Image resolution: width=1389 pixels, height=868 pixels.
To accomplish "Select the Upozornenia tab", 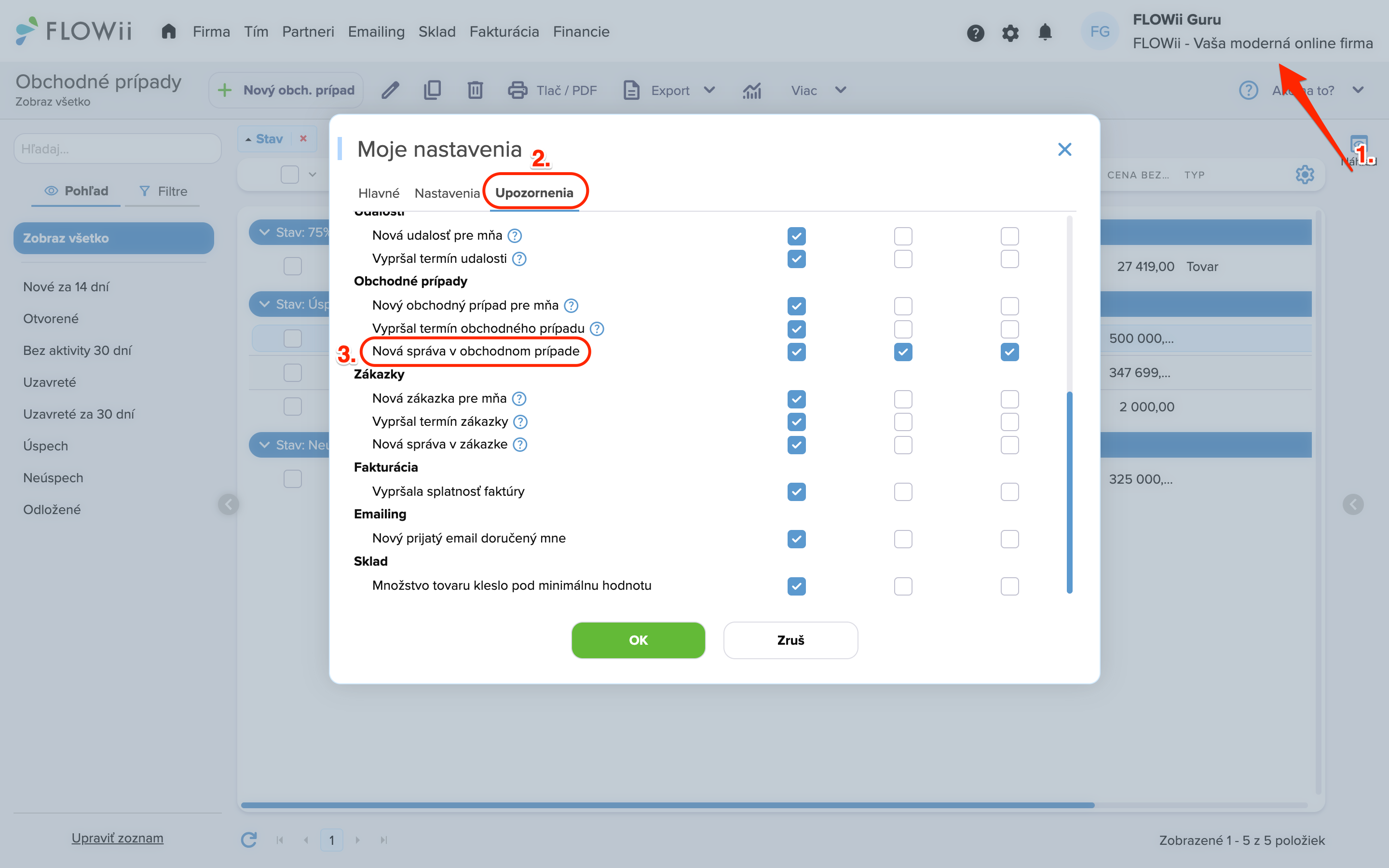I will [x=534, y=193].
